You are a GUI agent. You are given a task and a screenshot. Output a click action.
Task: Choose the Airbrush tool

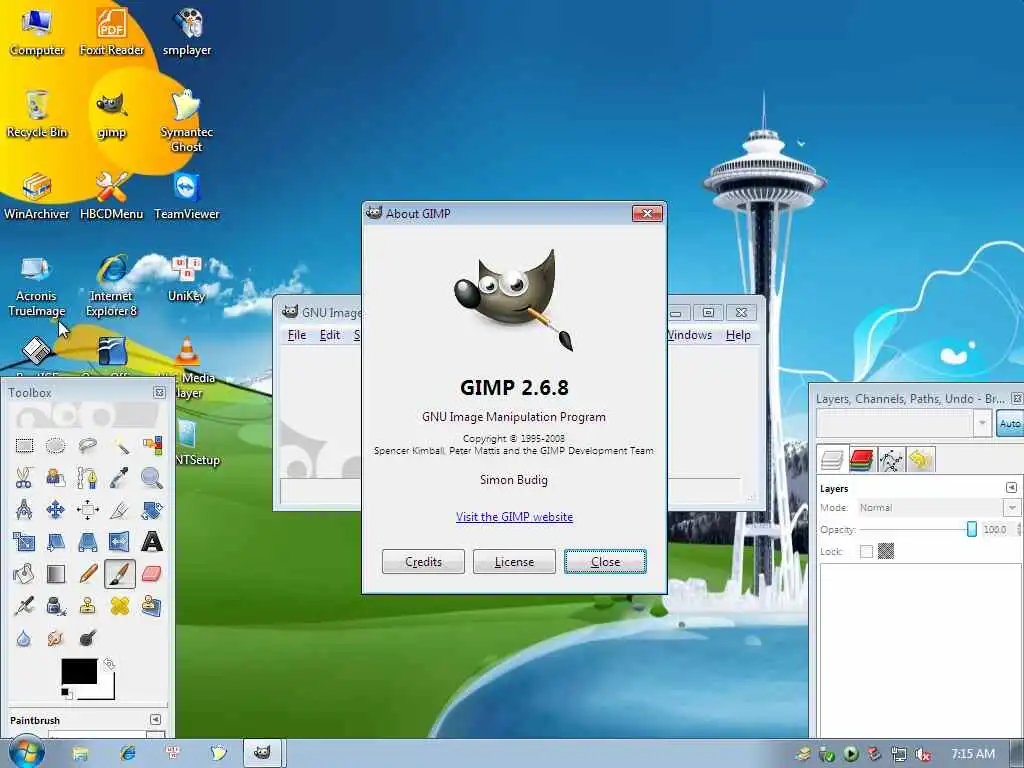(x=24, y=605)
